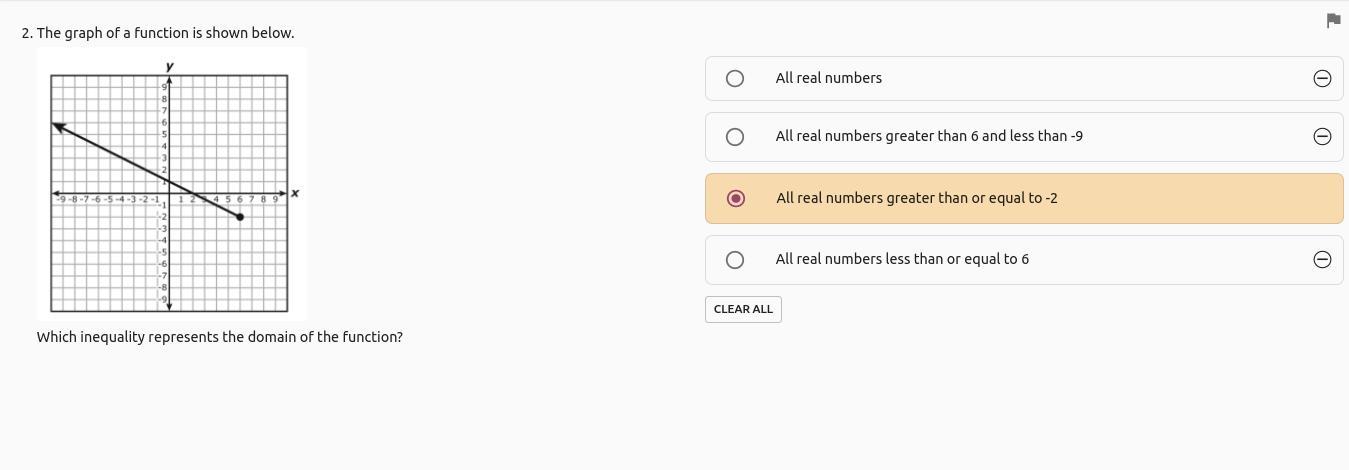
Task: Click the text "All real numbers less than or equal to 6"
Action: [901, 259]
